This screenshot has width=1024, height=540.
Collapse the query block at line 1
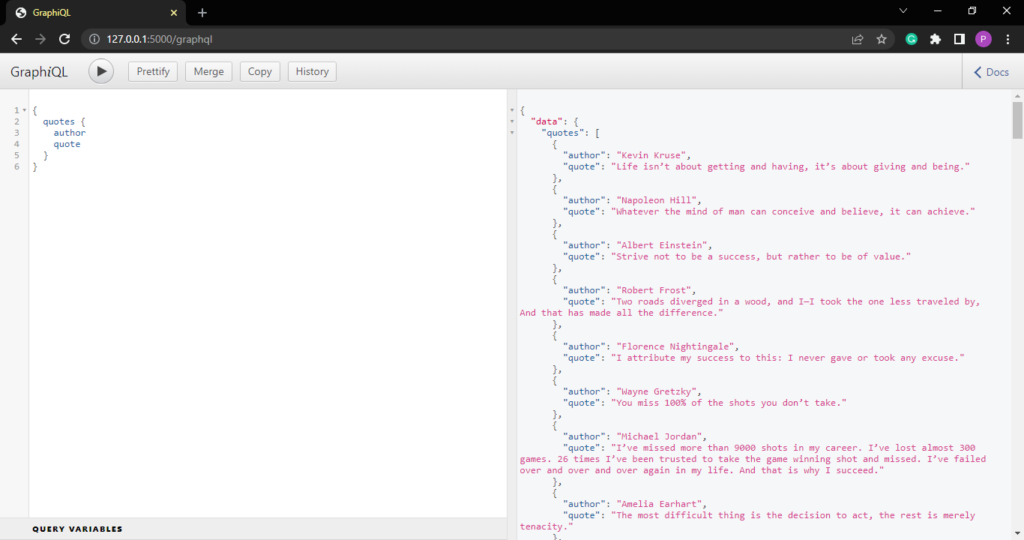[x=25, y=110]
